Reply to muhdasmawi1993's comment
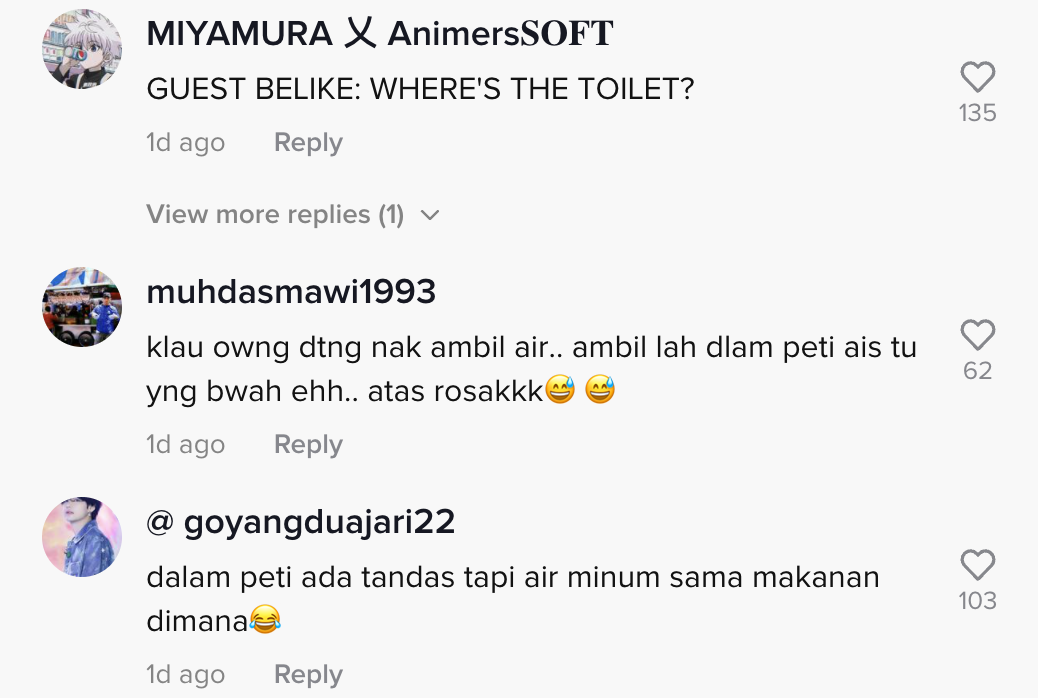The width and height of the screenshot is (1038, 698). (308, 444)
